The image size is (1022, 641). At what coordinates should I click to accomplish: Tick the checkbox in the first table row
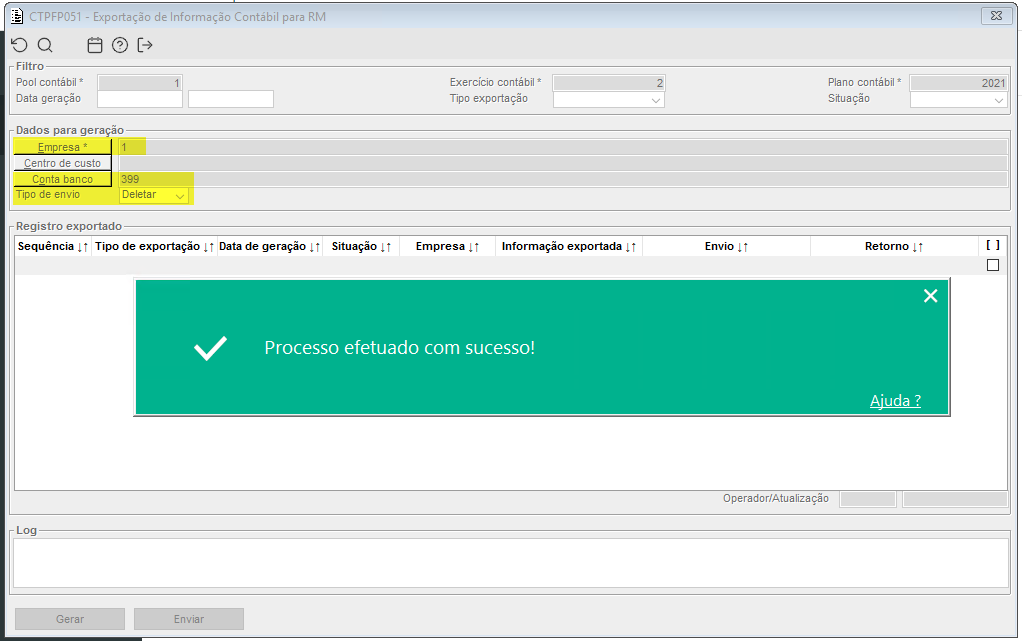993,265
